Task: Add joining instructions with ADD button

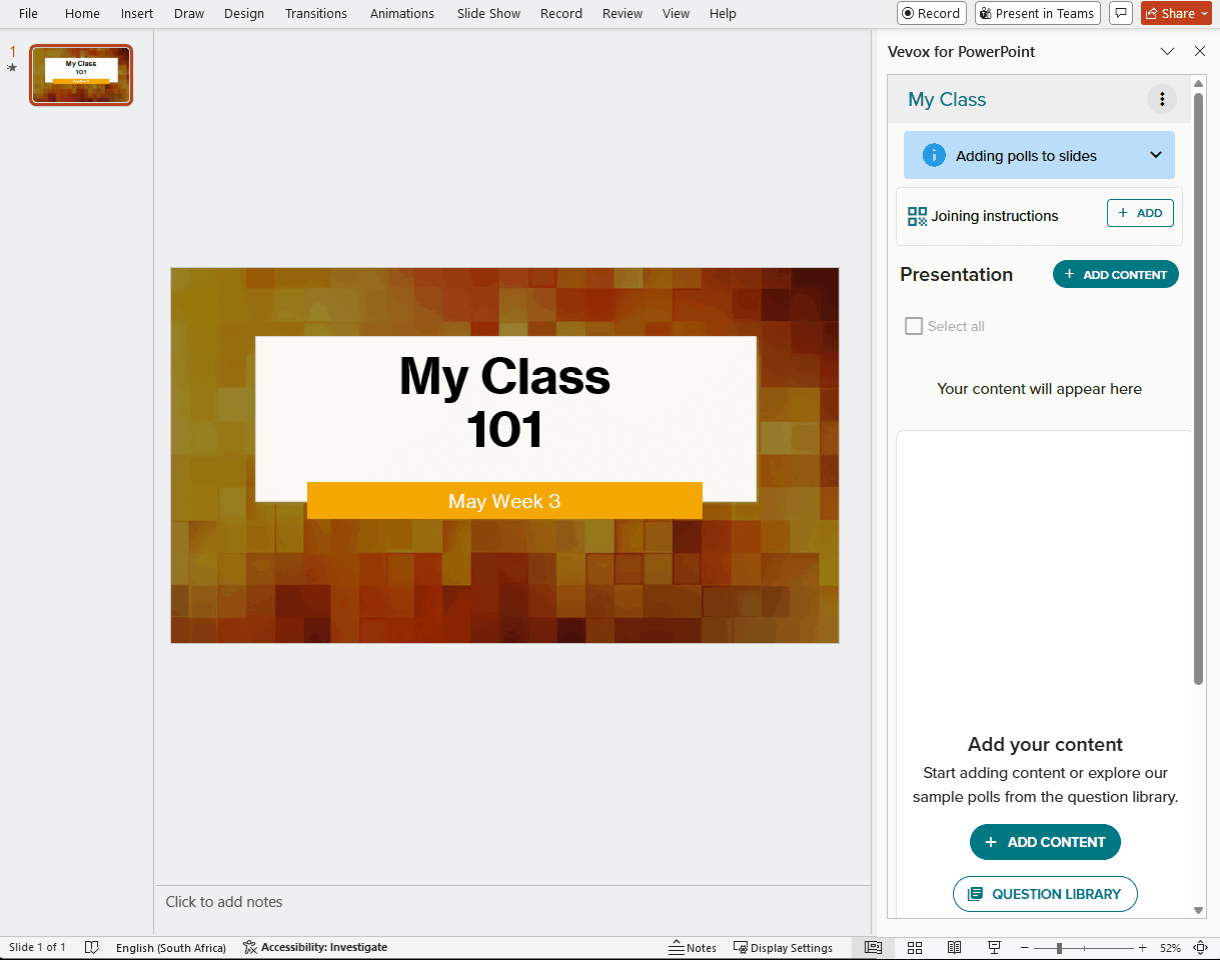Action: click(1140, 213)
